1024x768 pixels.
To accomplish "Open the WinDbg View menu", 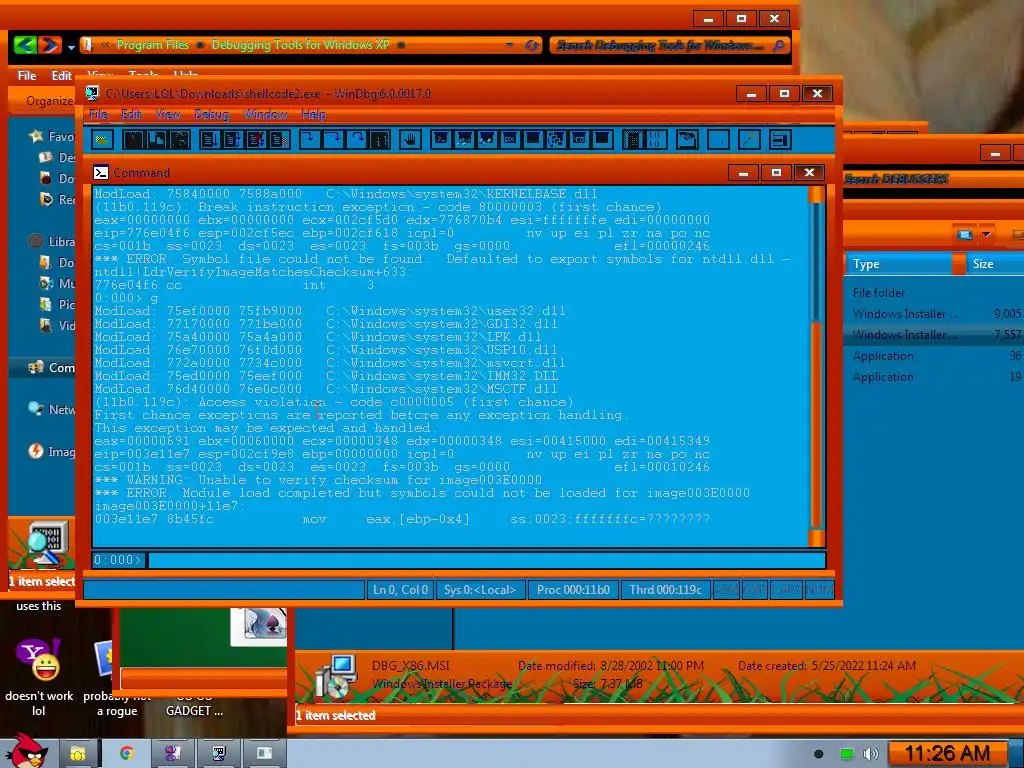I will (x=168, y=114).
